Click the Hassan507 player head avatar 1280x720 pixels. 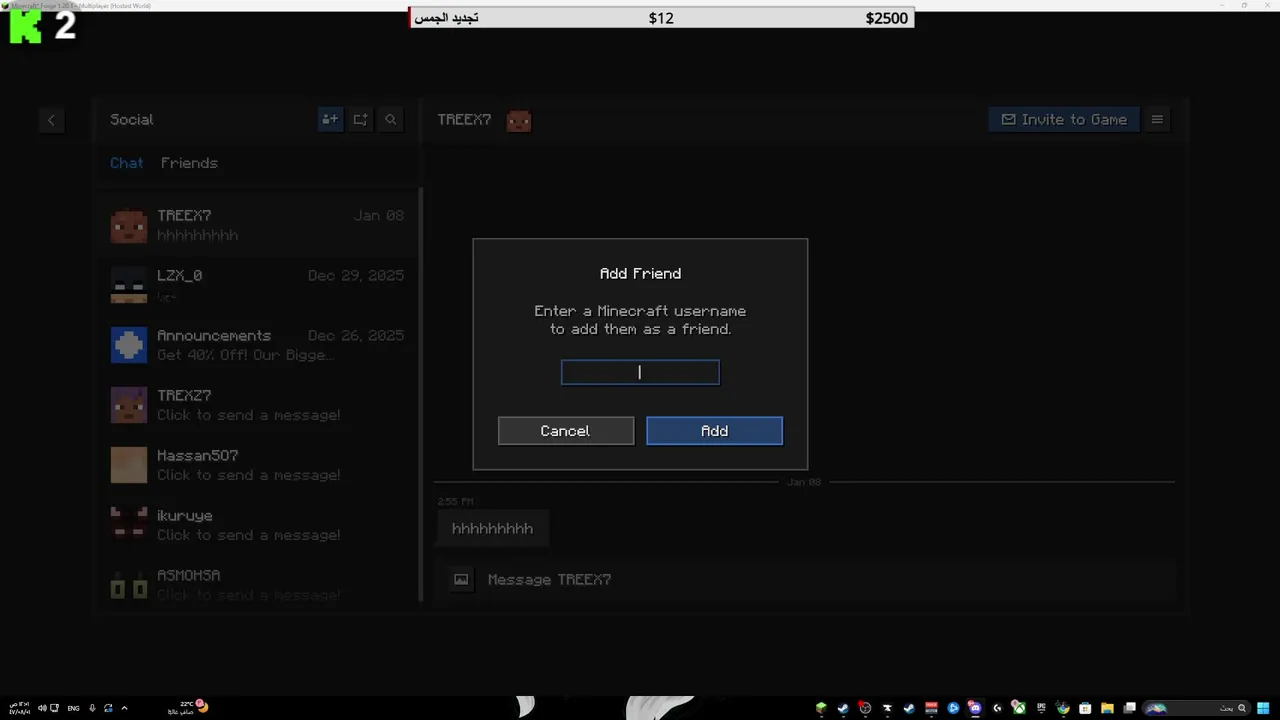click(x=129, y=465)
